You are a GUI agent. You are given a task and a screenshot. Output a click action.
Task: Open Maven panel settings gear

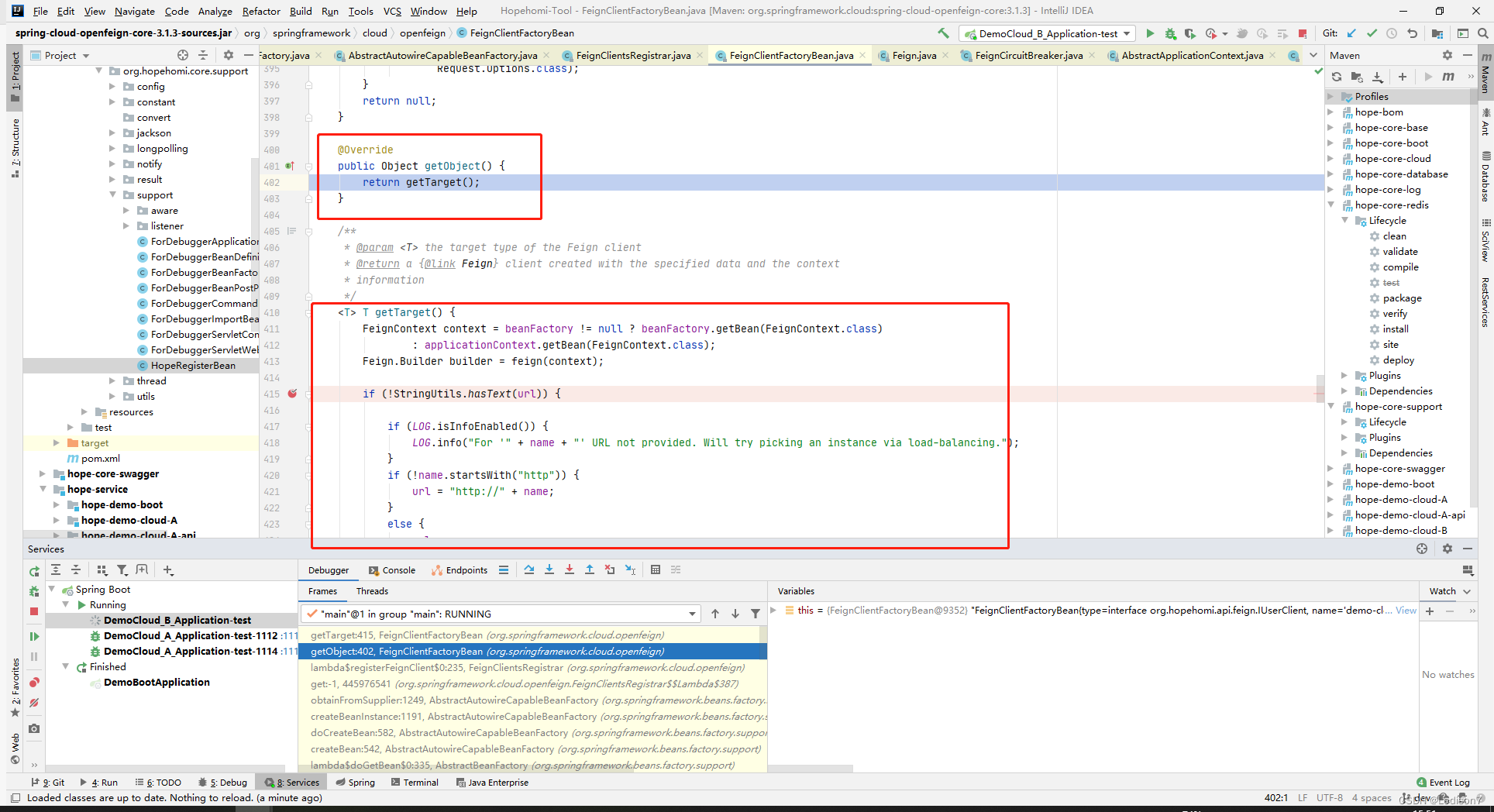pyautogui.click(x=1447, y=55)
